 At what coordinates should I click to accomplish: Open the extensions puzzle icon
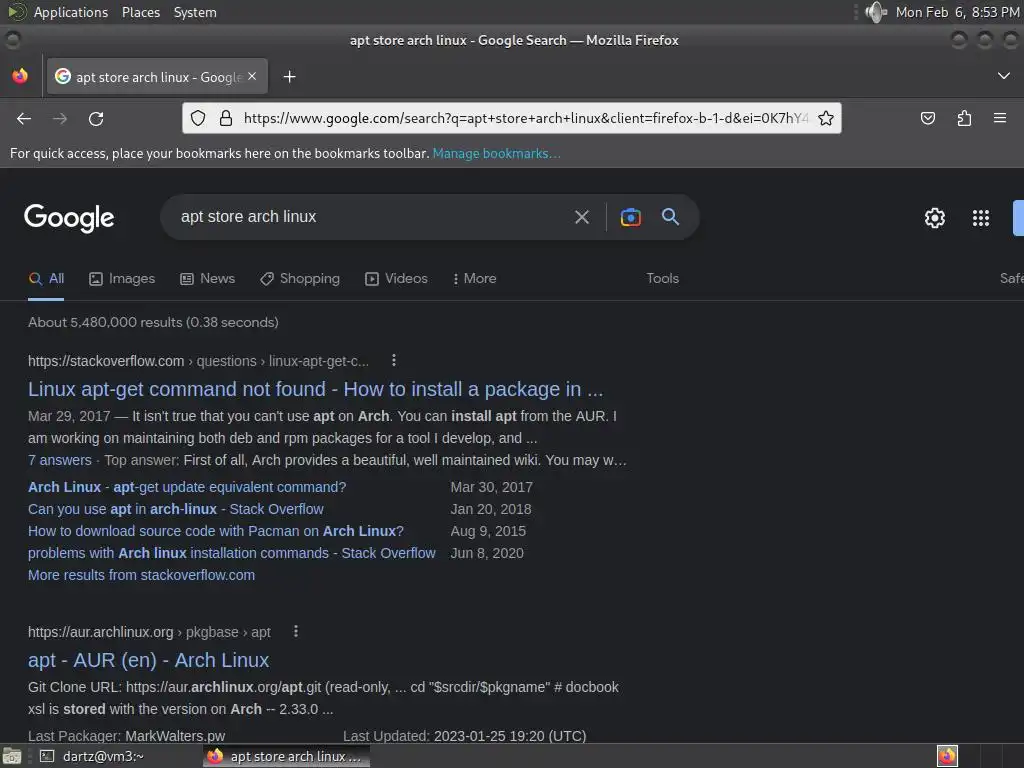click(x=964, y=118)
